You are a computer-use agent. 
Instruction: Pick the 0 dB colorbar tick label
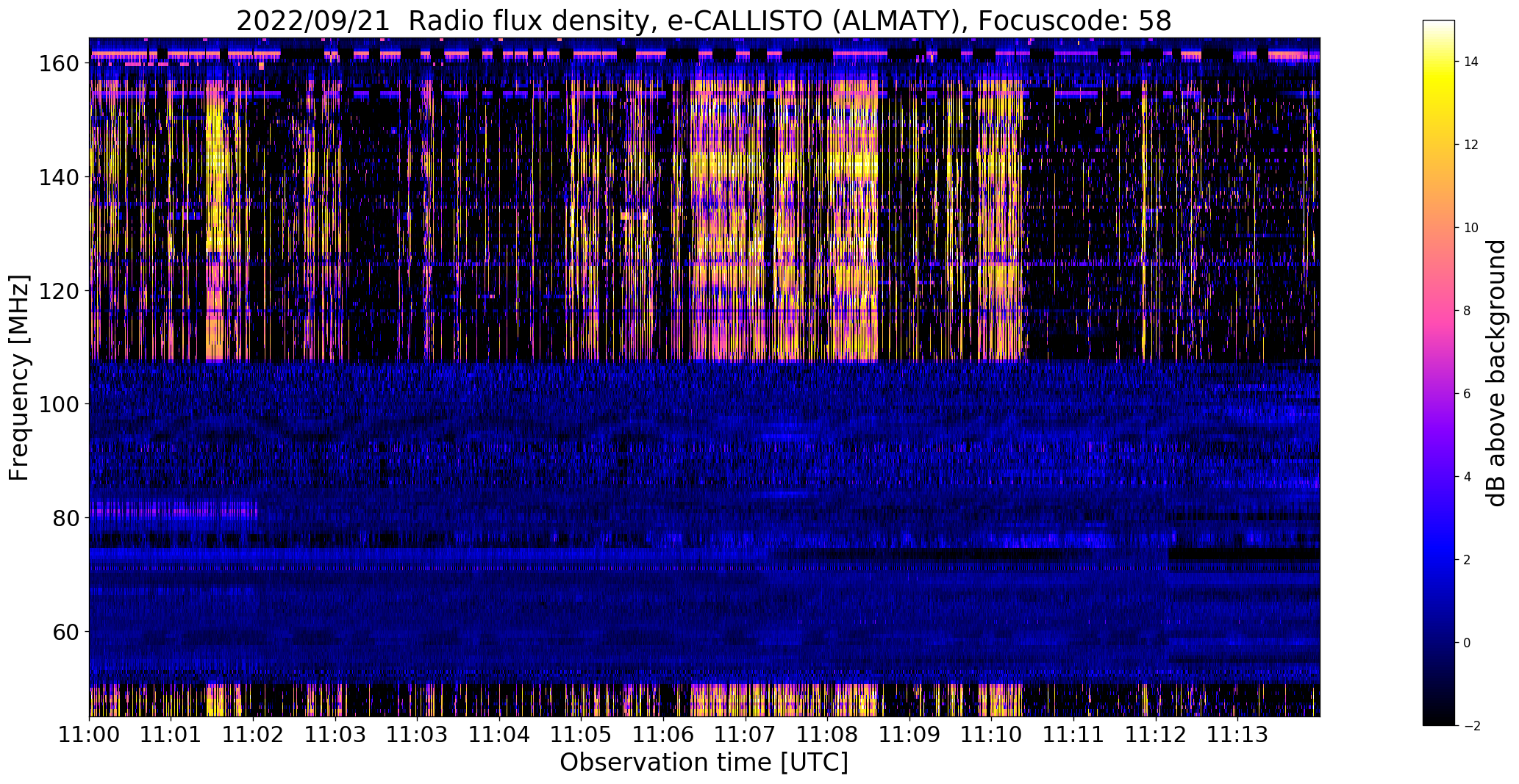coord(1468,643)
